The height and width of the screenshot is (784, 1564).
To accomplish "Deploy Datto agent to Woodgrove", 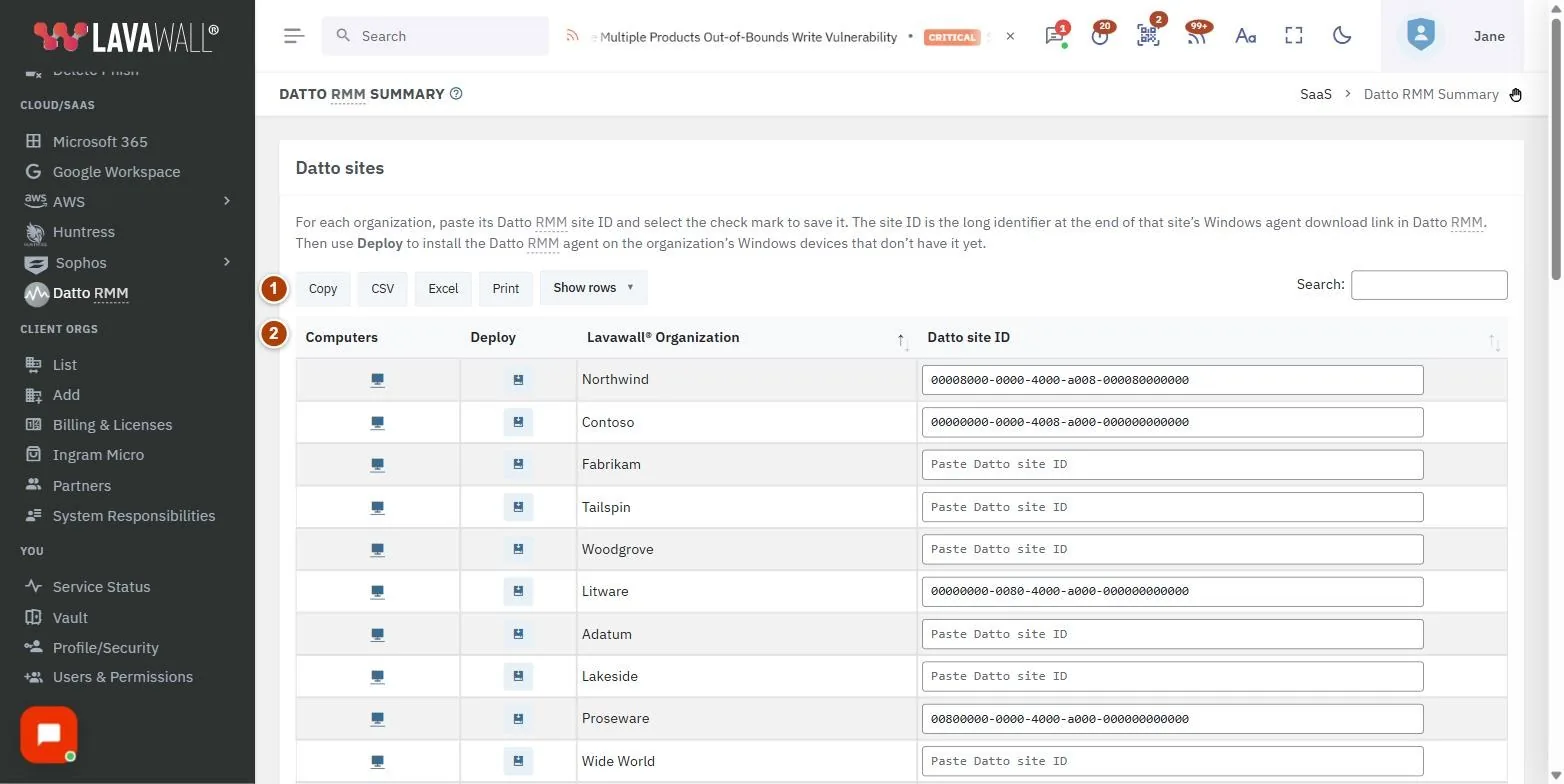I will coord(518,549).
